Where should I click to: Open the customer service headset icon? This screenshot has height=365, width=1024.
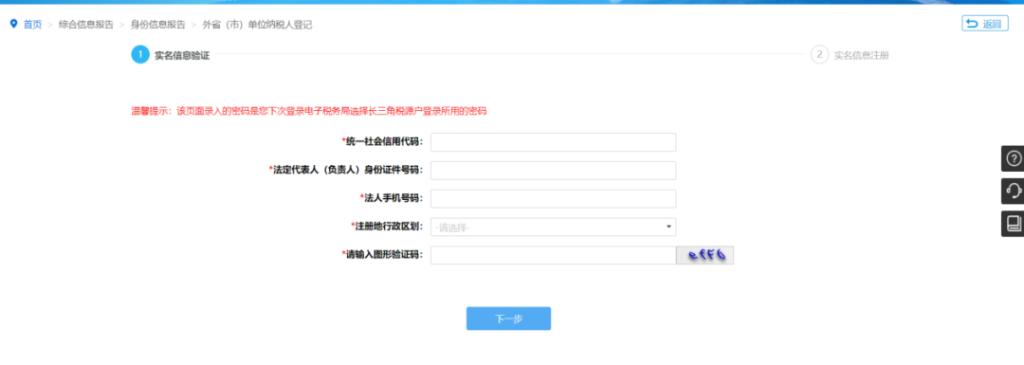pyautogui.click(x=1013, y=191)
